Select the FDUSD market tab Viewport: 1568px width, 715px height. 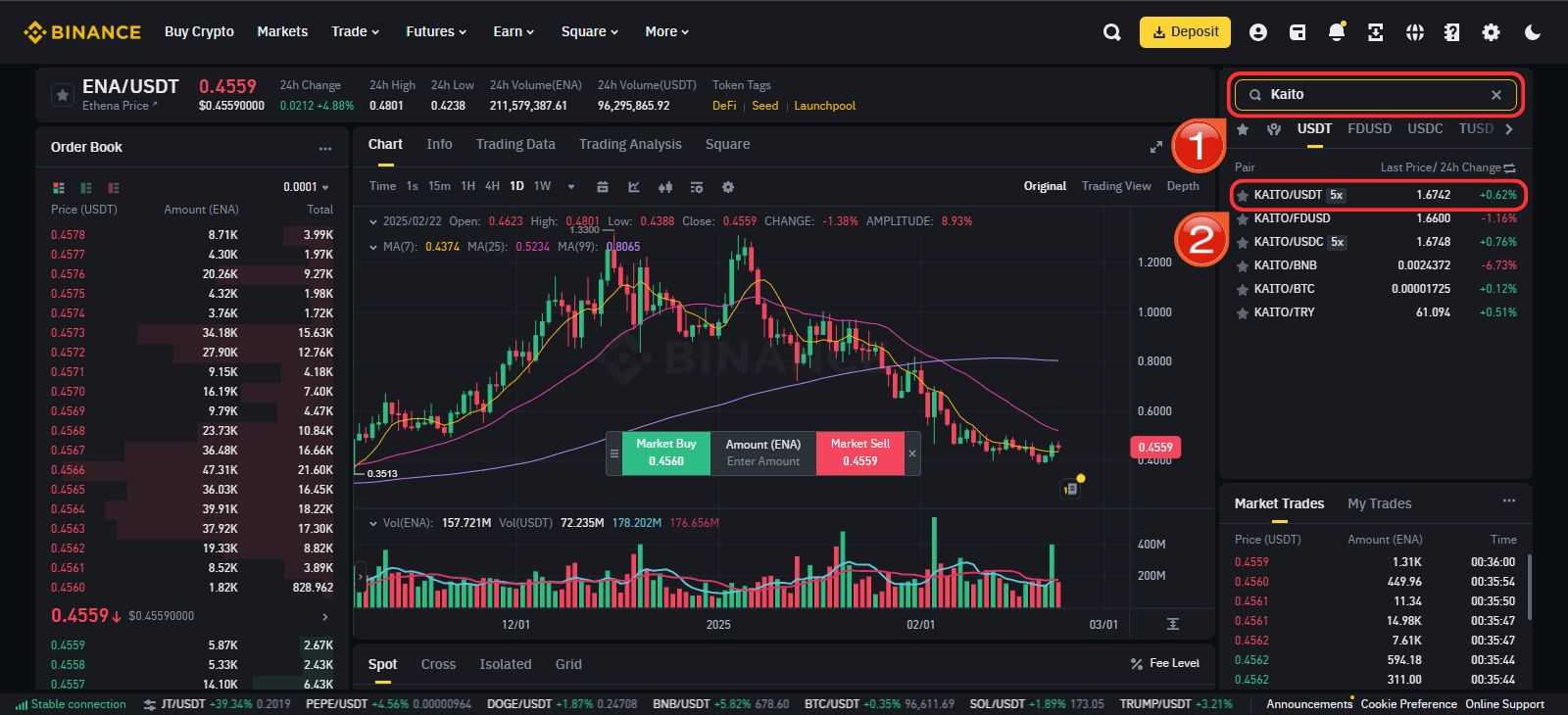pyautogui.click(x=1369, y=129)
